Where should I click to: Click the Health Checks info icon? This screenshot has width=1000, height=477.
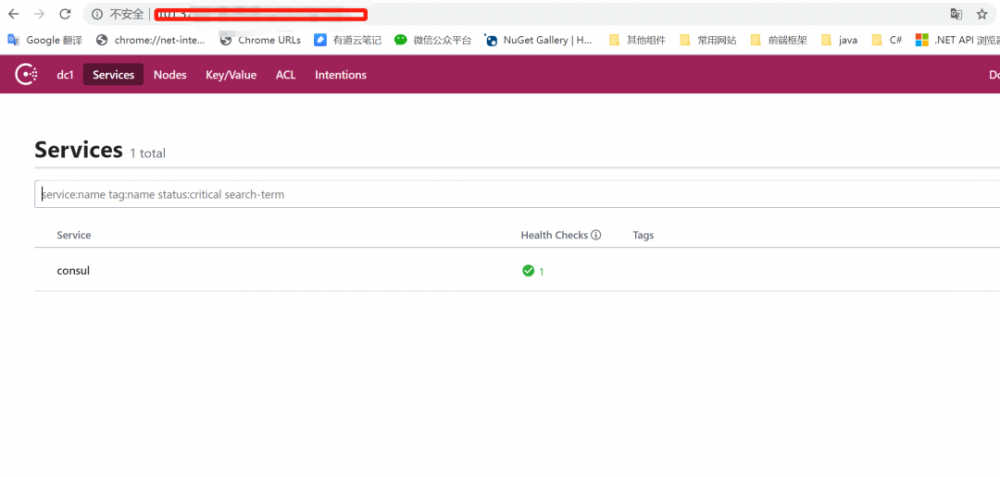[x=596, y=235]
